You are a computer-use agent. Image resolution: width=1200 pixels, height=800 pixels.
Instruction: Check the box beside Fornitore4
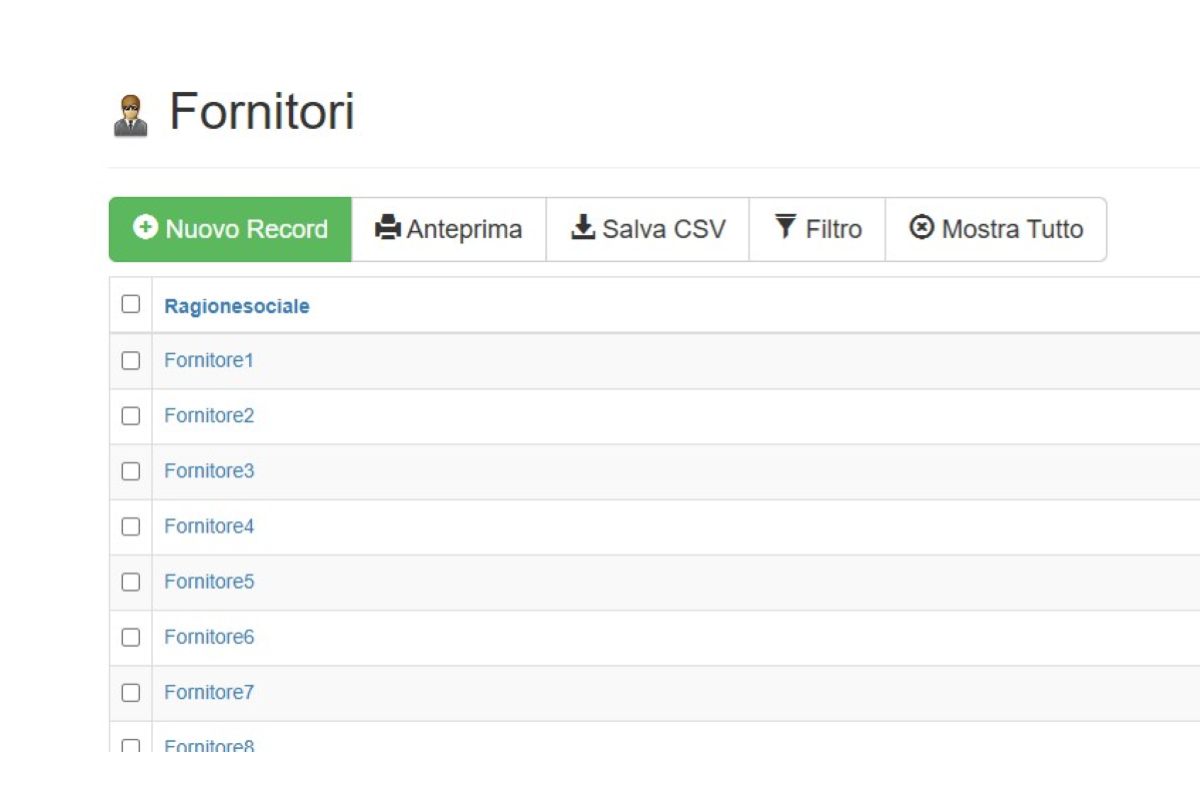(x=131, y=527)
